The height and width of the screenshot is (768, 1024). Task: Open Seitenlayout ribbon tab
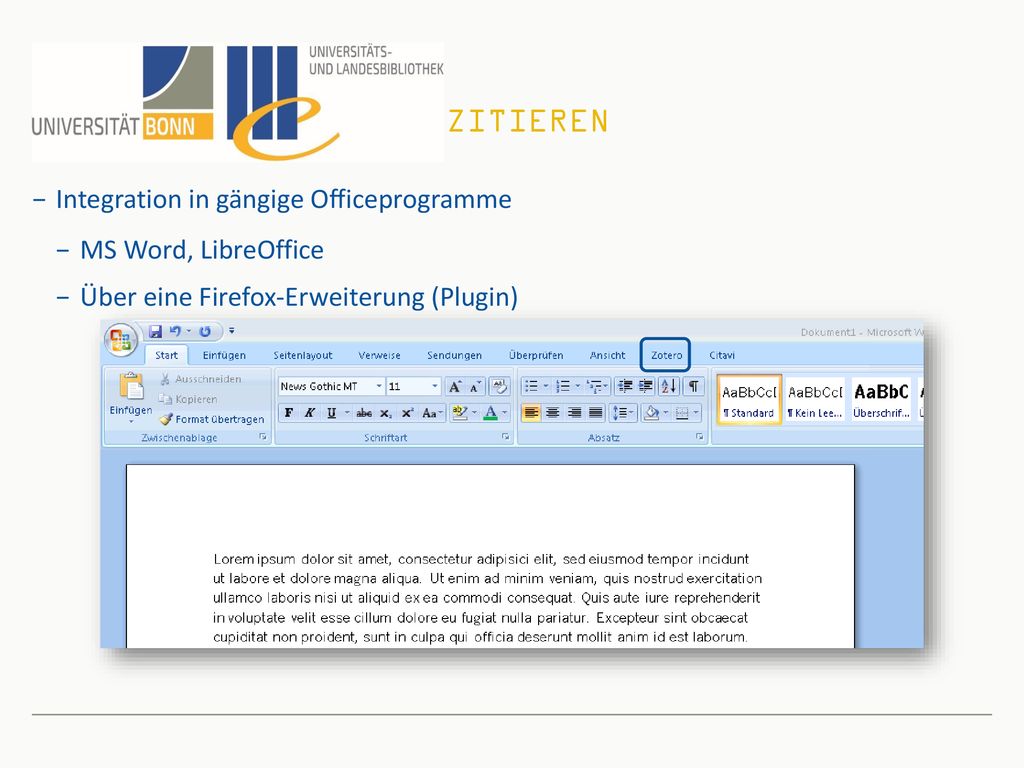coord(302,355)
